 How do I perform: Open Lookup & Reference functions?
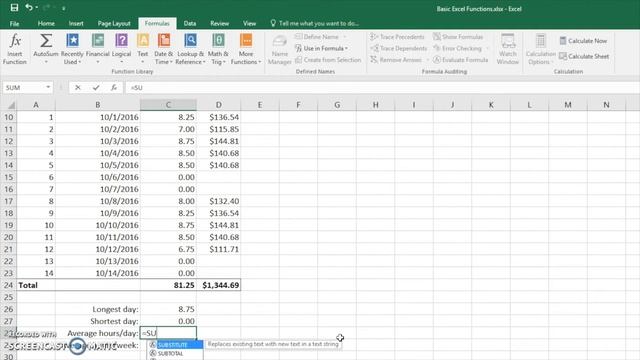point(190,49)
